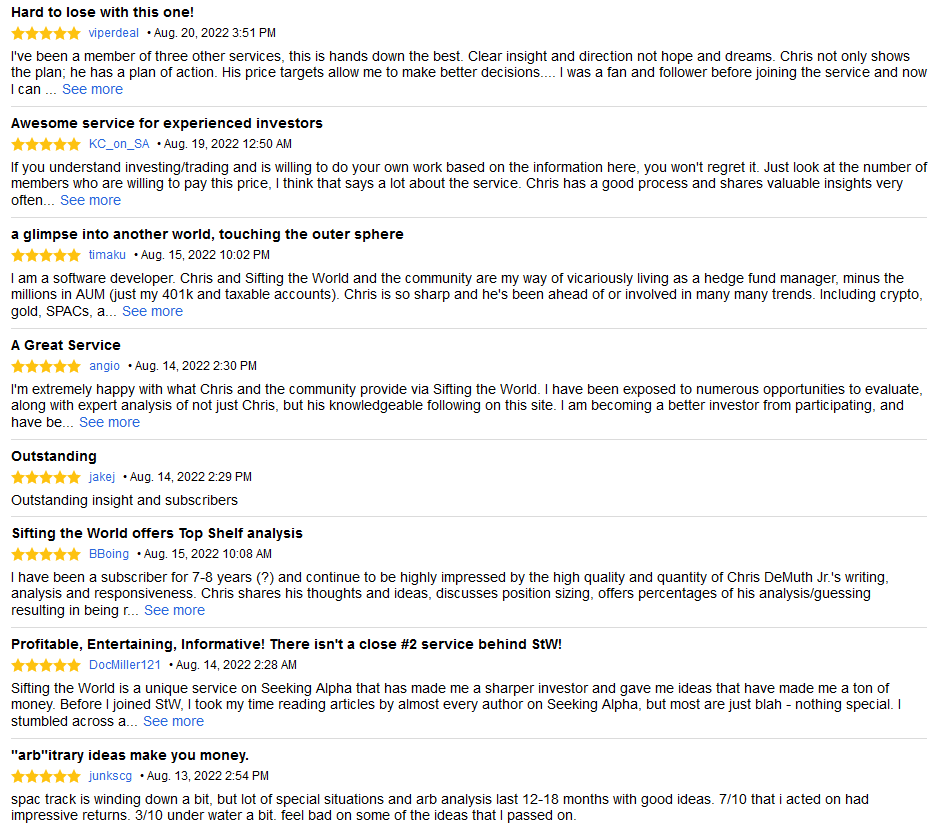Viewport: 936px width, 831px height.
Task: Expand DocMiller121's review with See more
Action: tap(173, 721)
